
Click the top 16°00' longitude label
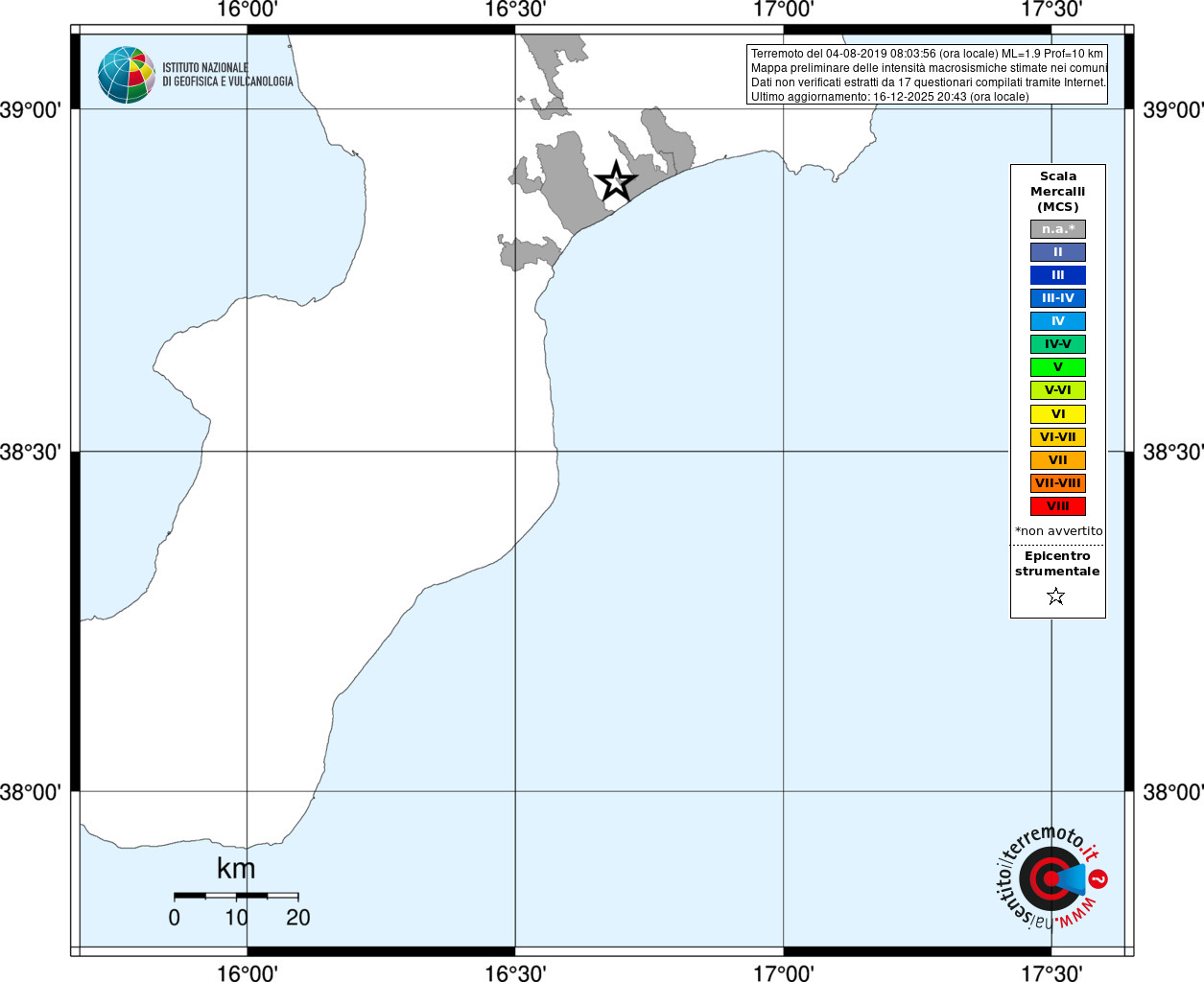(x=248, y=10)
